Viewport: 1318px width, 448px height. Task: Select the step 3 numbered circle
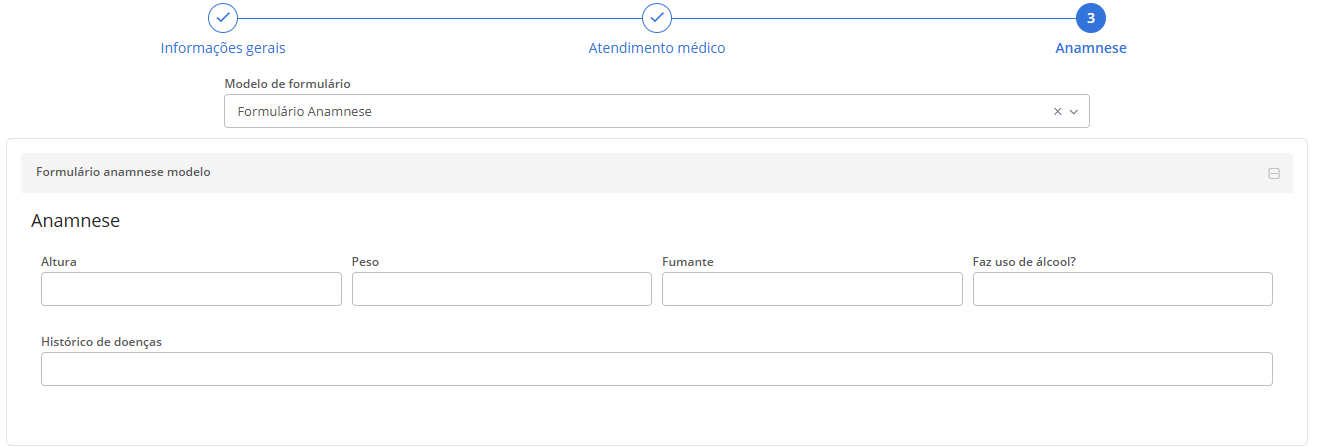[x=1091, y=18]
